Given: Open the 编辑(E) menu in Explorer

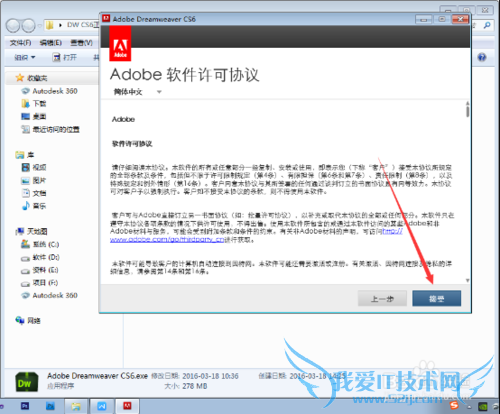Looking at the screenshot, I should pyautogui.click(x=51, y=43).
